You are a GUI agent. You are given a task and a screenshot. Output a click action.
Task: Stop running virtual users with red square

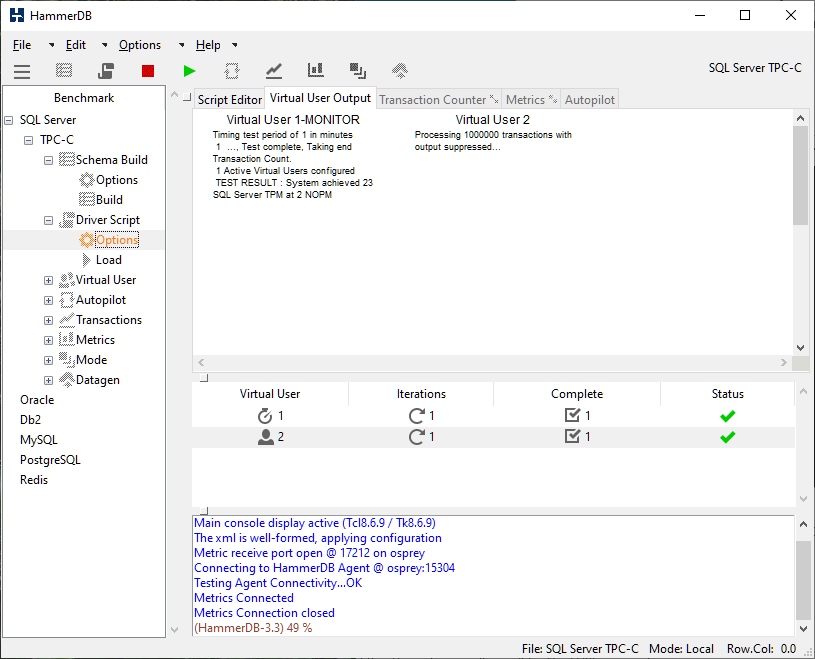pyautogui.click(x=148, y=71)
